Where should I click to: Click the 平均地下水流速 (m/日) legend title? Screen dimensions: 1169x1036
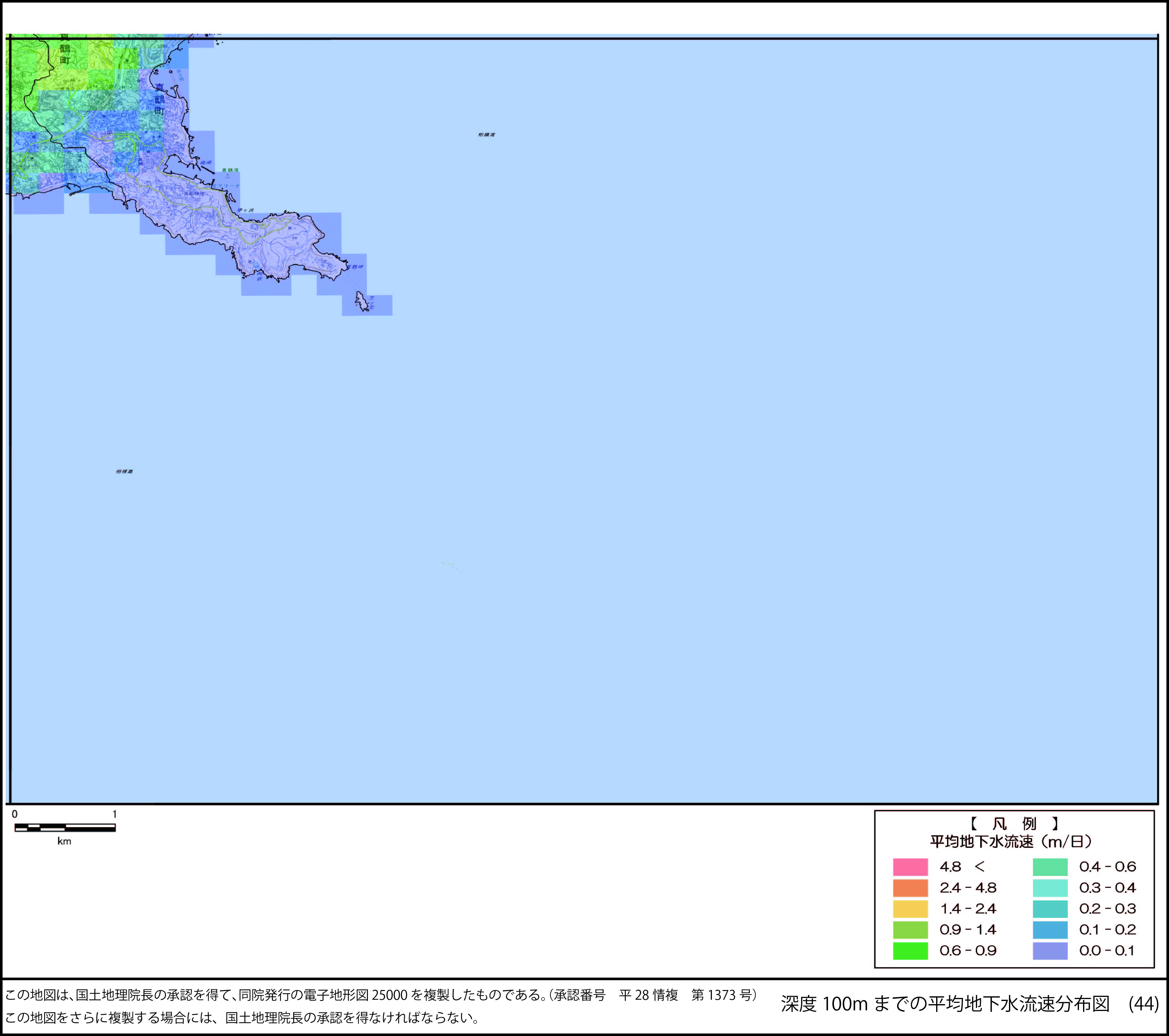pyautogui.click(x=1011, y=842)
